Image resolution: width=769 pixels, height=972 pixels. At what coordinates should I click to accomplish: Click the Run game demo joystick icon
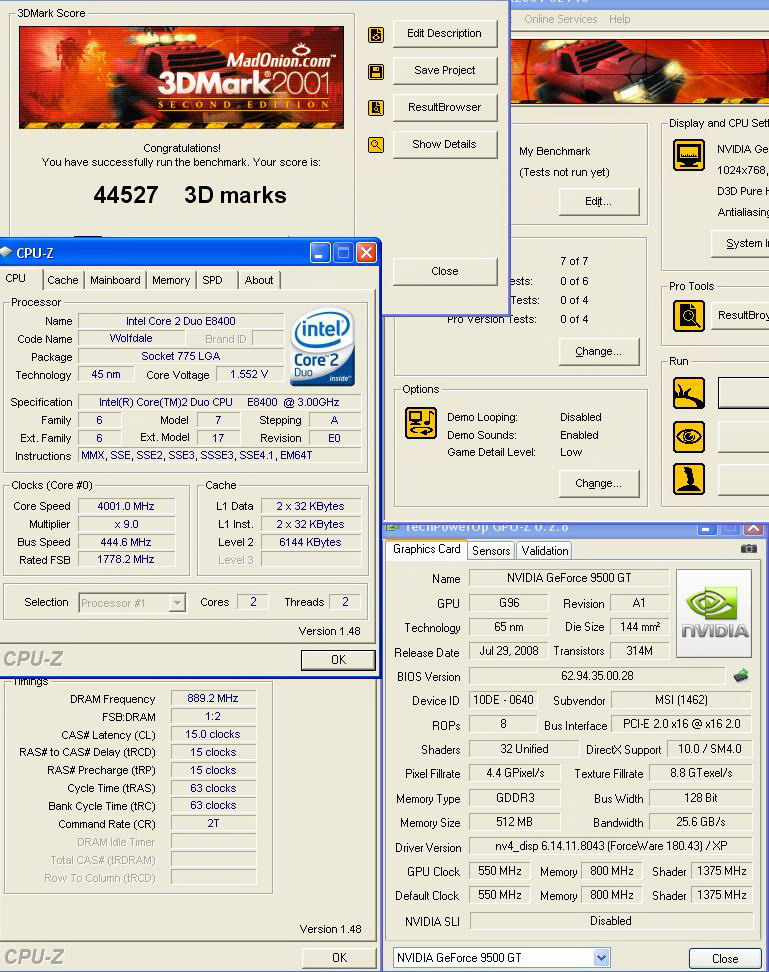point(688,479)
